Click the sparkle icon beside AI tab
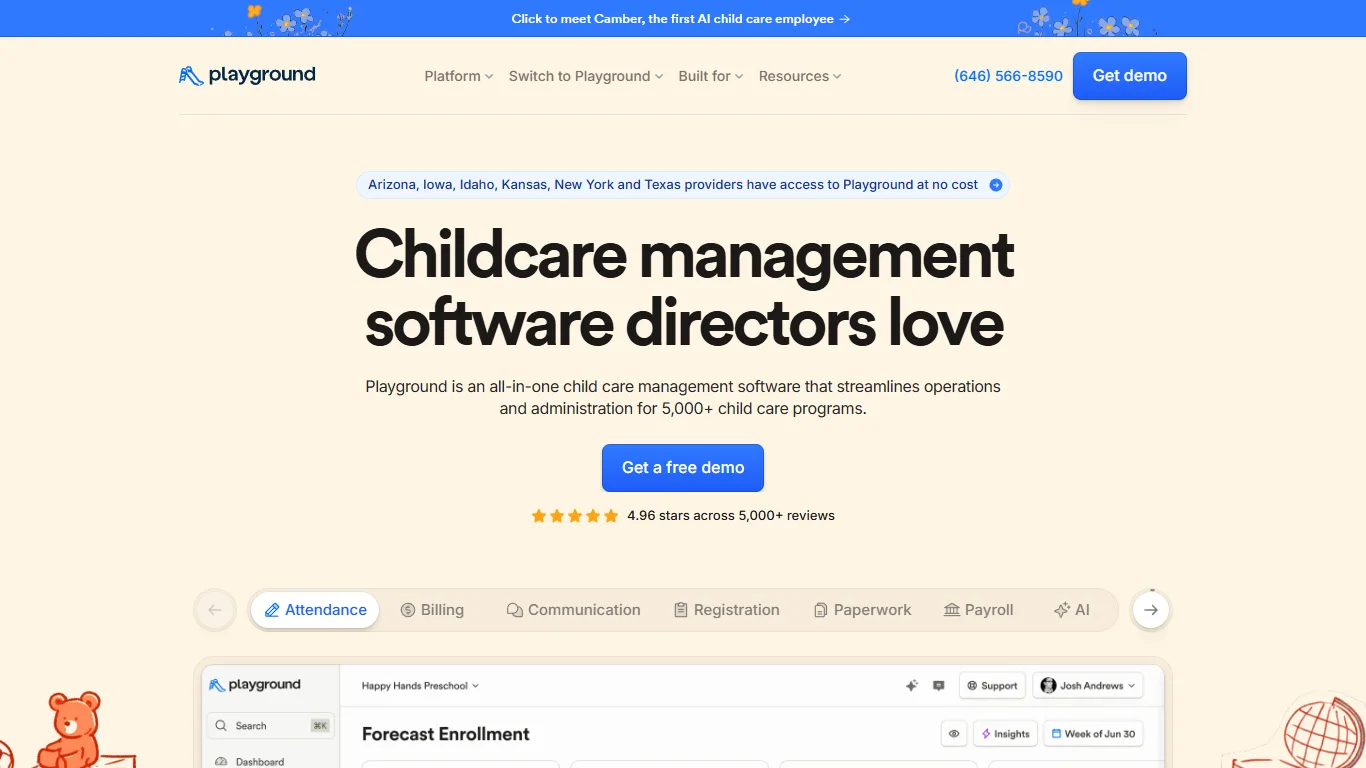 [x=1062, y=610]
